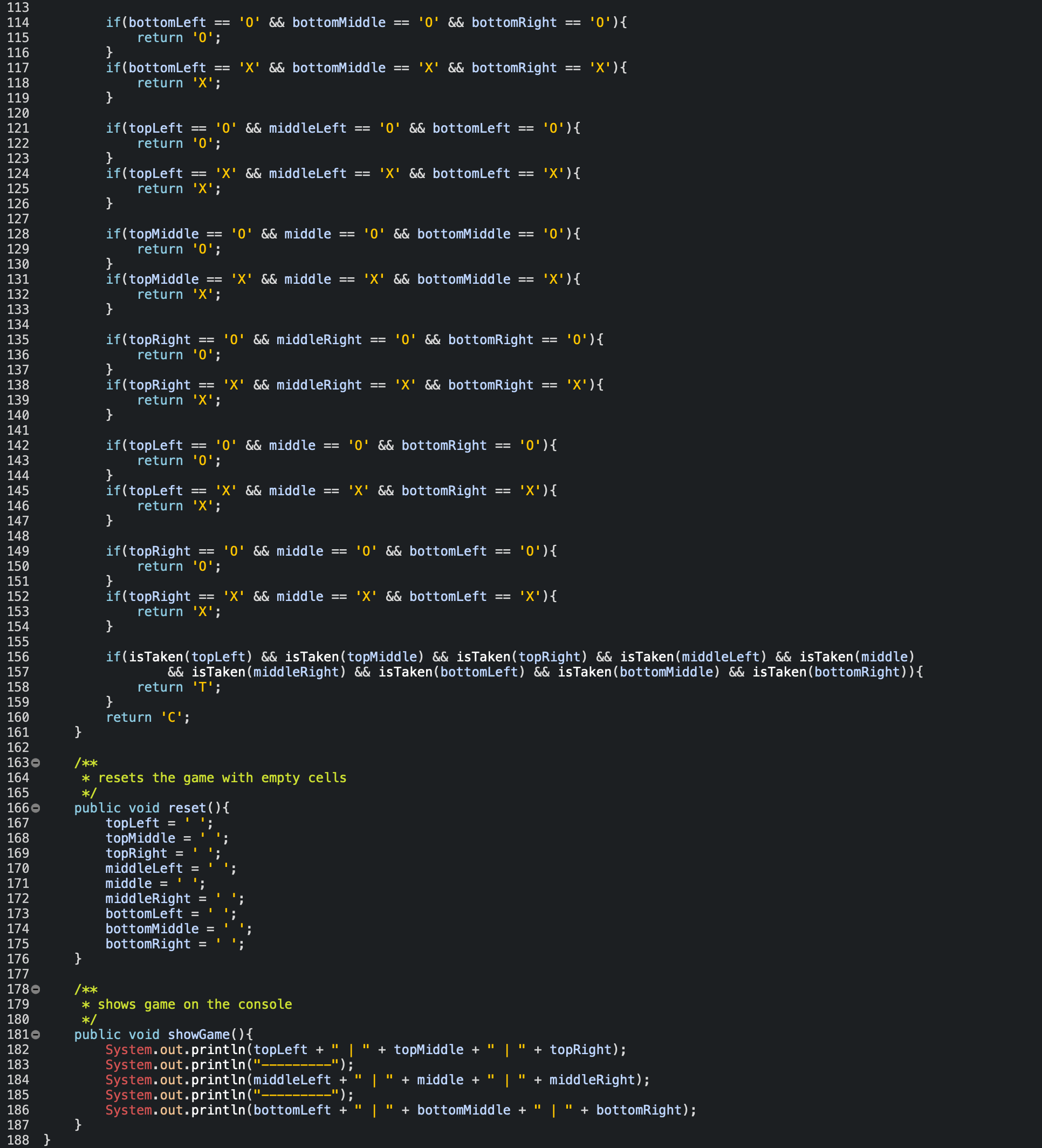Click line number 181 in the gutter
The height and width of the screenshot is (1148, 1042).
tap(18, 1035)
